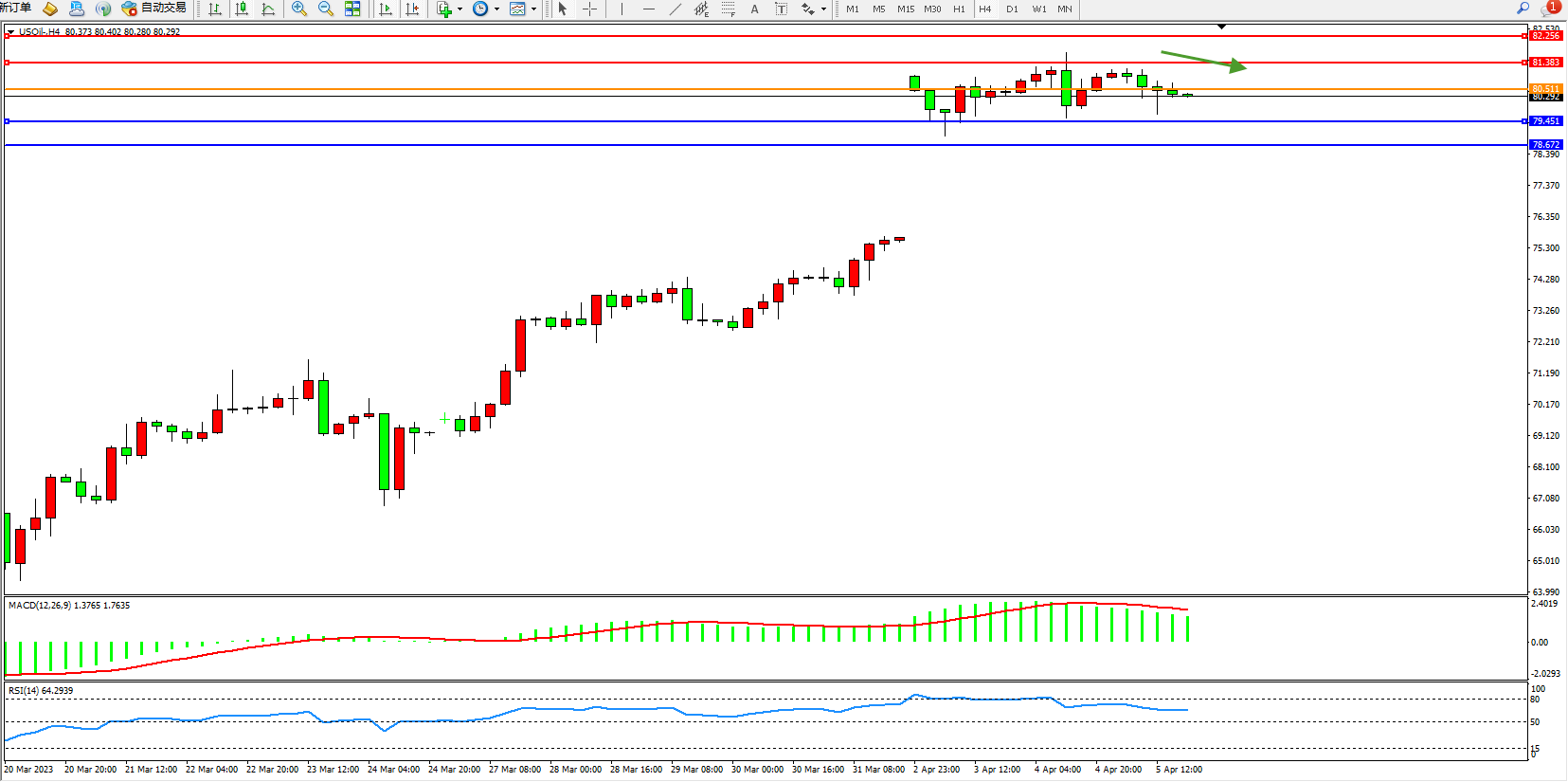Click the zoom in magnifier icon

pos(299,9)
